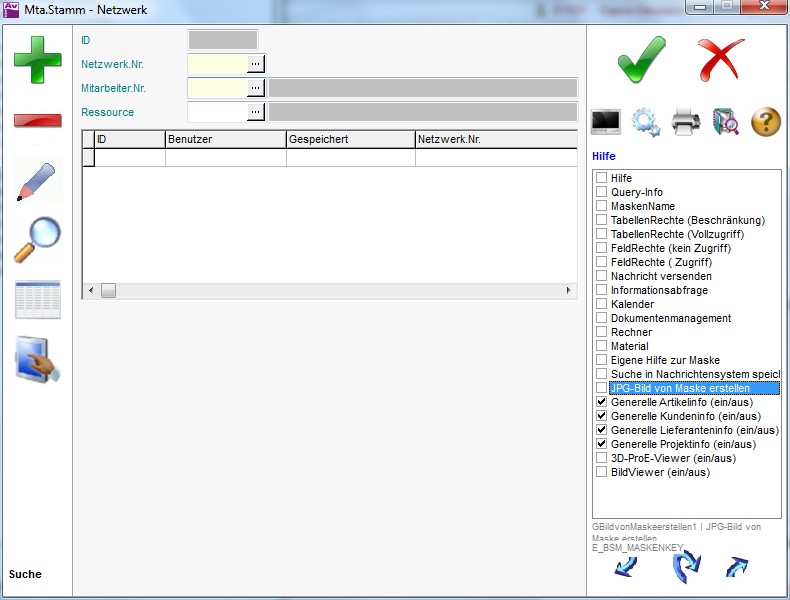Open the Mitarbeiter.Nr. lookup button
The height and width of the screenshot is (600, 790).
point(256,88)
